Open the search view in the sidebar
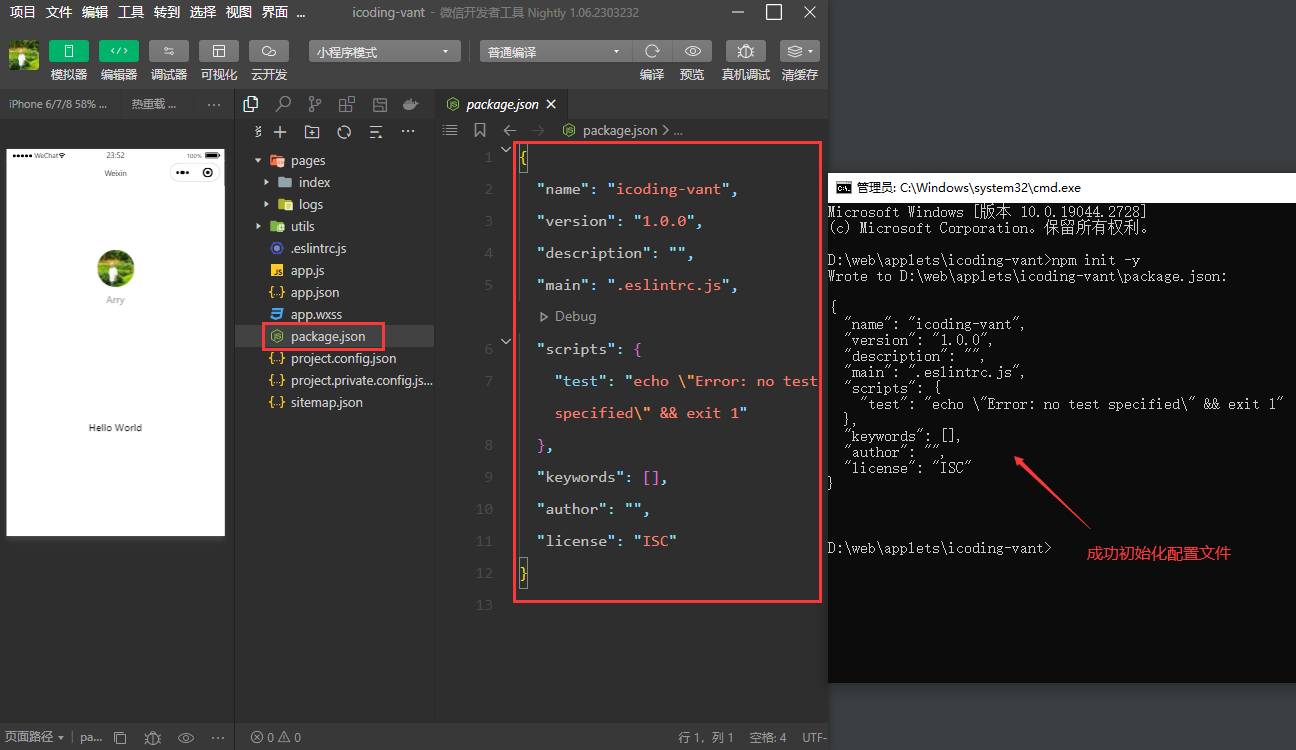 coord(283,104)
